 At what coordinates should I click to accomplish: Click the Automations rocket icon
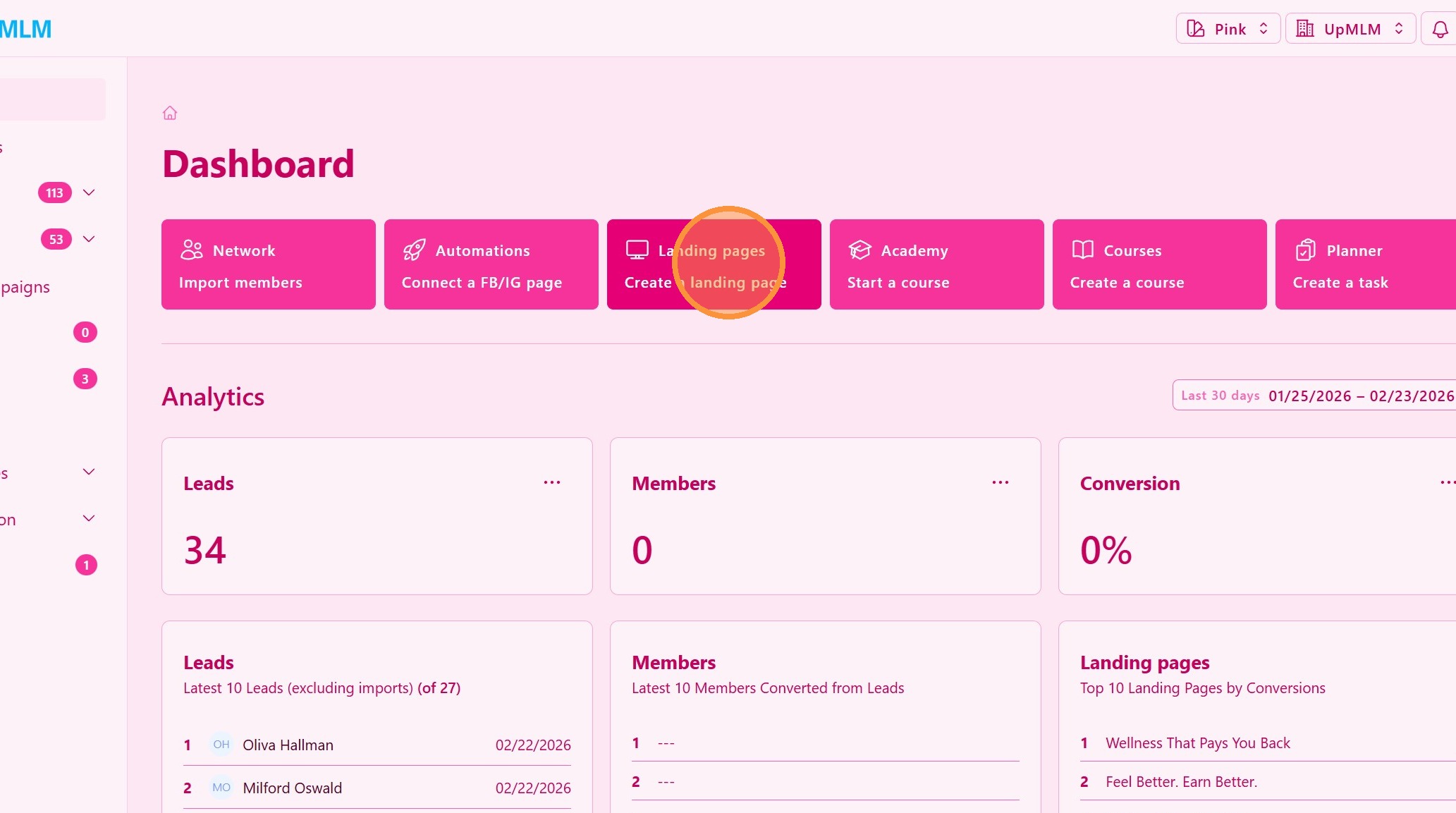coord(414,250)
